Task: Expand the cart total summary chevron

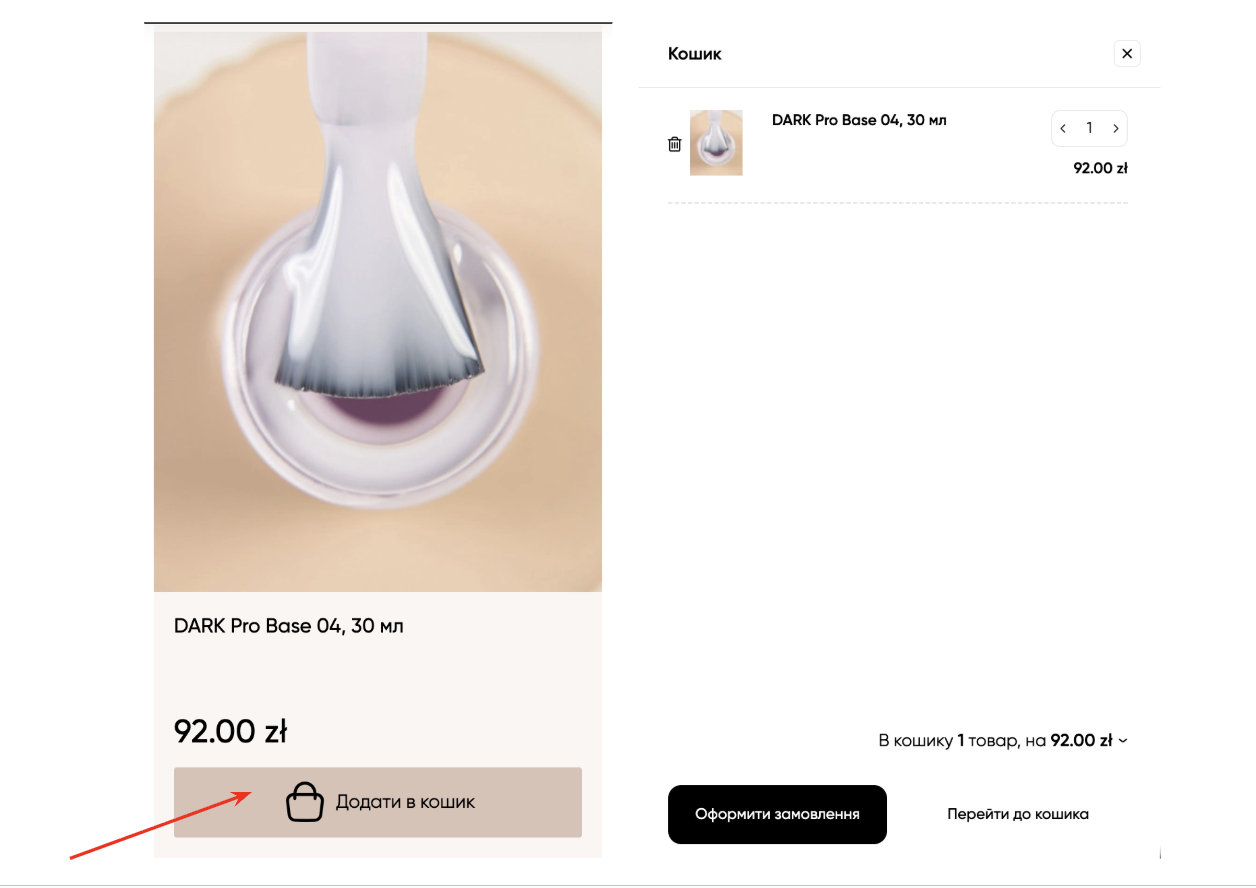Action: pyautogui.click(x=1123, y=741)
